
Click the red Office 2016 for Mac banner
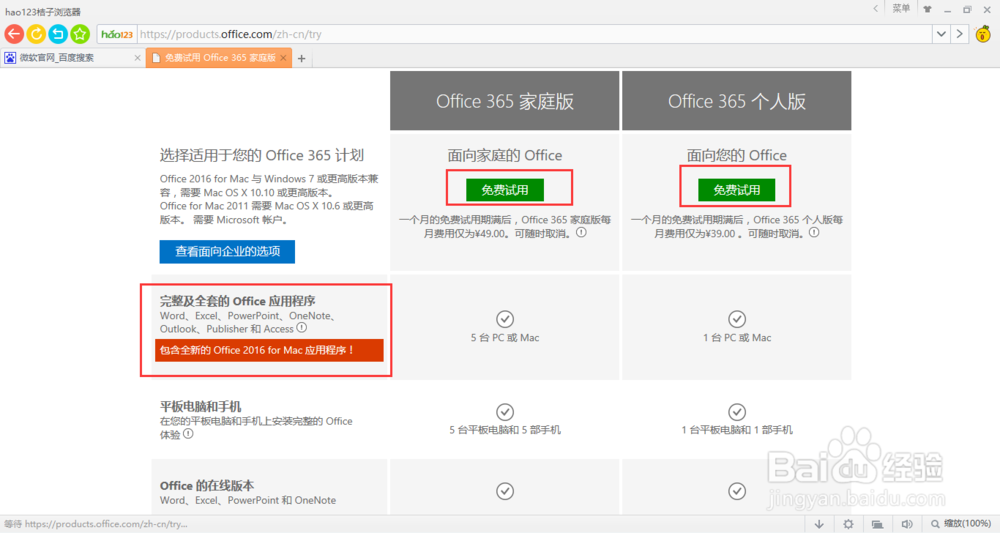[269, 350]
